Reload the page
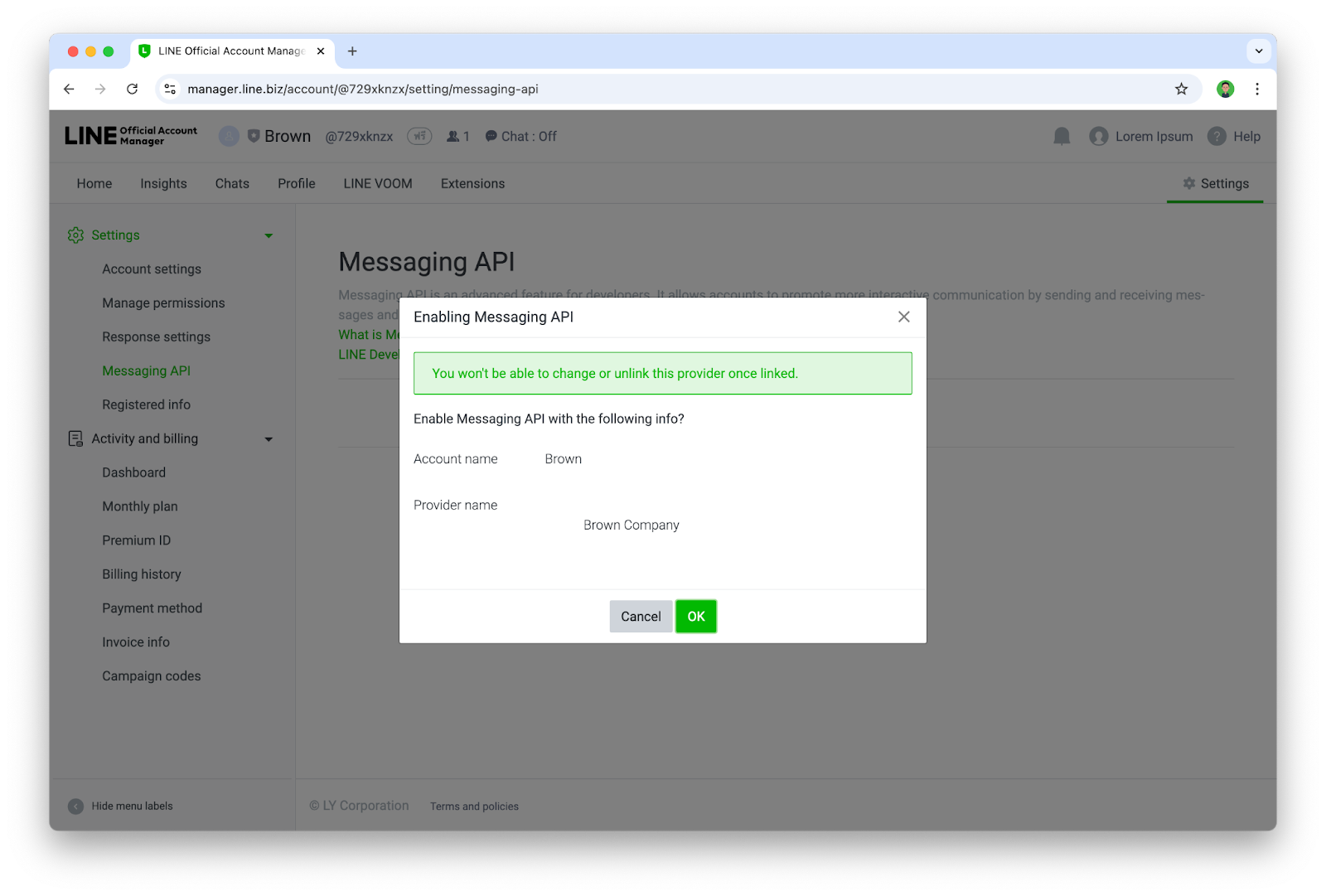The height and width of the screenshot is (896, 1326). pos(132,89)
